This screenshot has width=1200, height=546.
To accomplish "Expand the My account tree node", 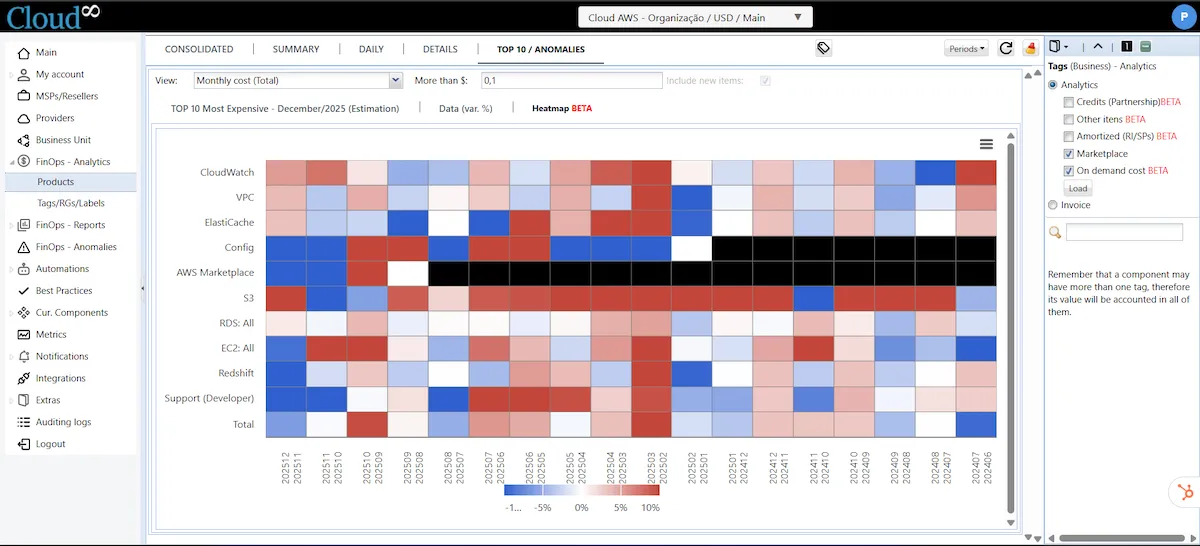I will 11,75.
